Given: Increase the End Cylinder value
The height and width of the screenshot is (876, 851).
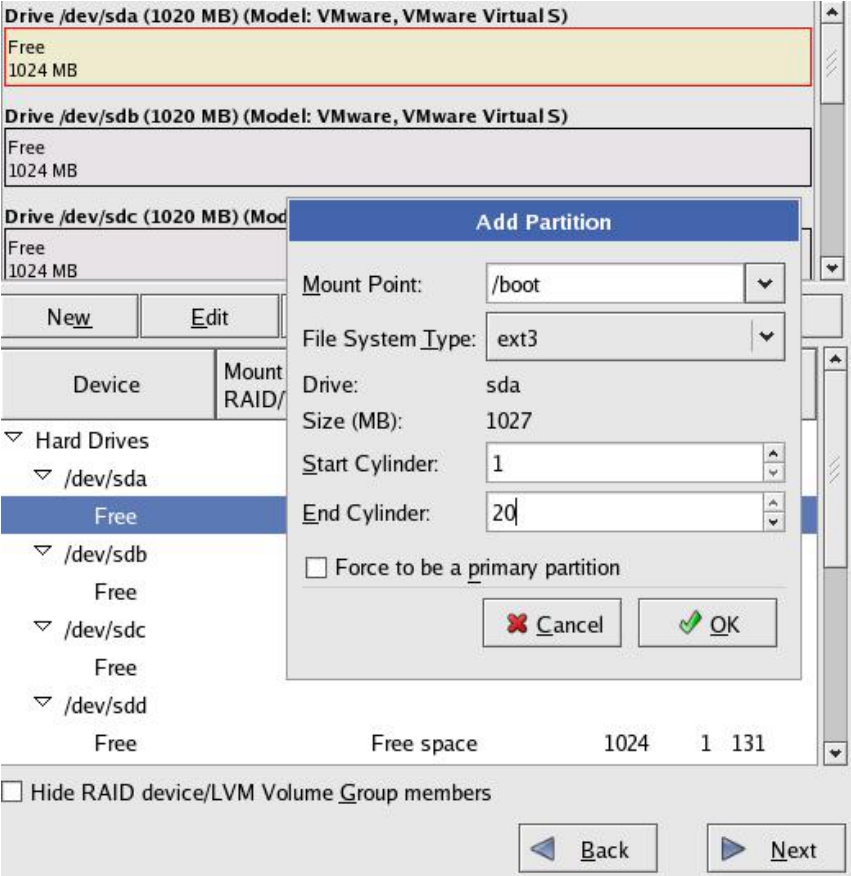Looking at the screenshot, I should [773, 503].
